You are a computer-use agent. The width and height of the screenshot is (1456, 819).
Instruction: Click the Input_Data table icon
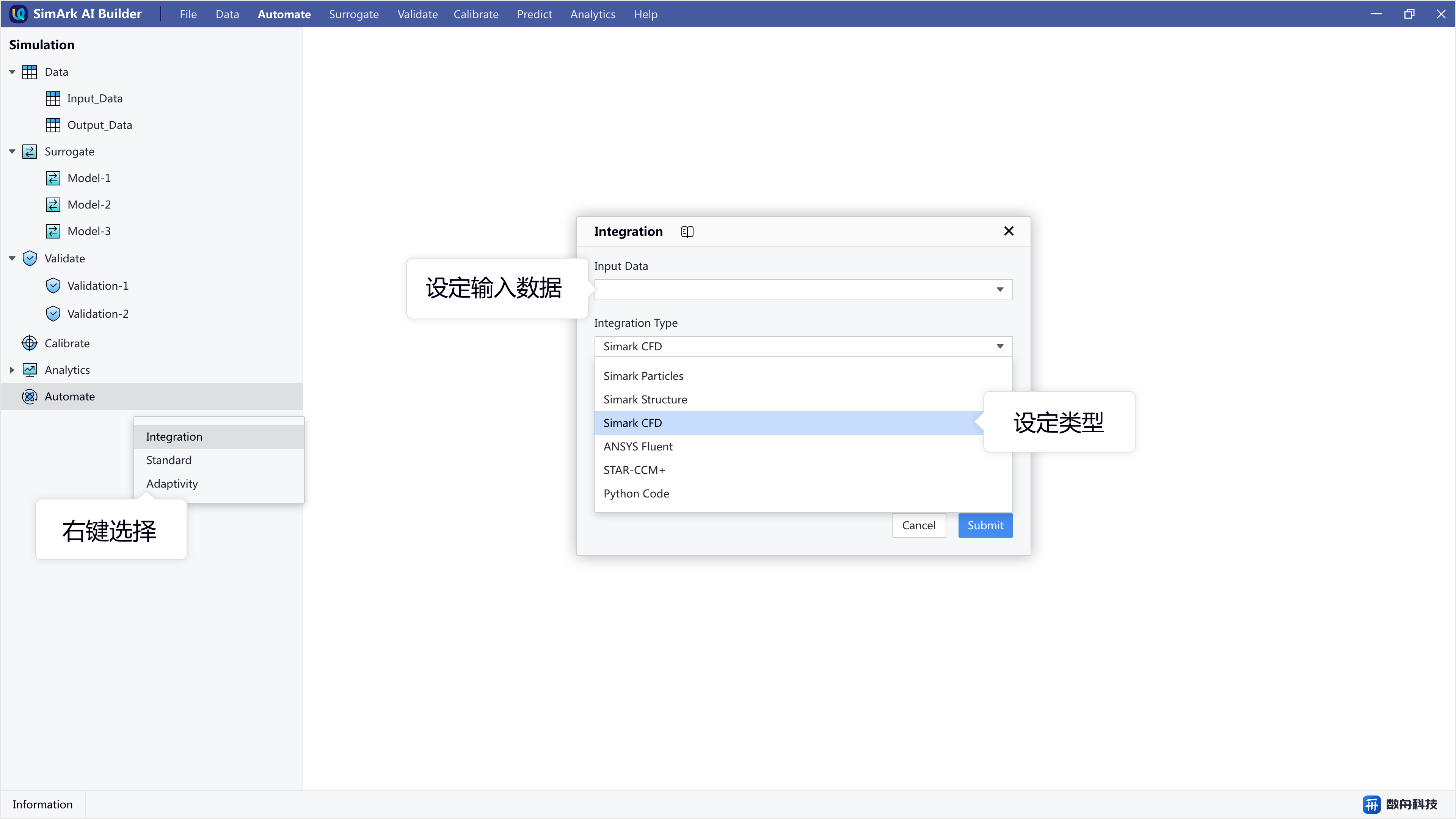coord(53,98)
